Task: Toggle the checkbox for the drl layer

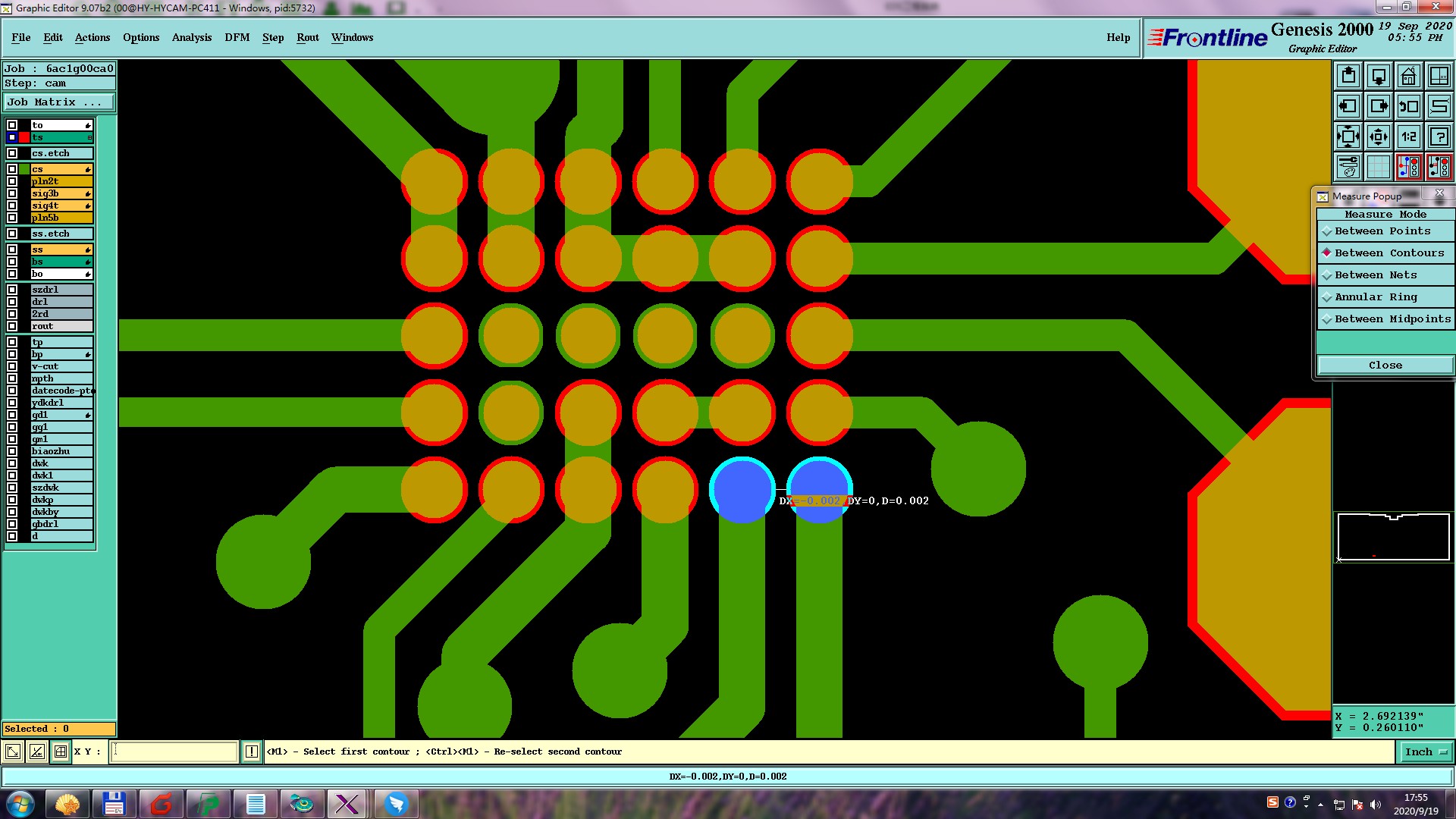Action: coord(12,302)
